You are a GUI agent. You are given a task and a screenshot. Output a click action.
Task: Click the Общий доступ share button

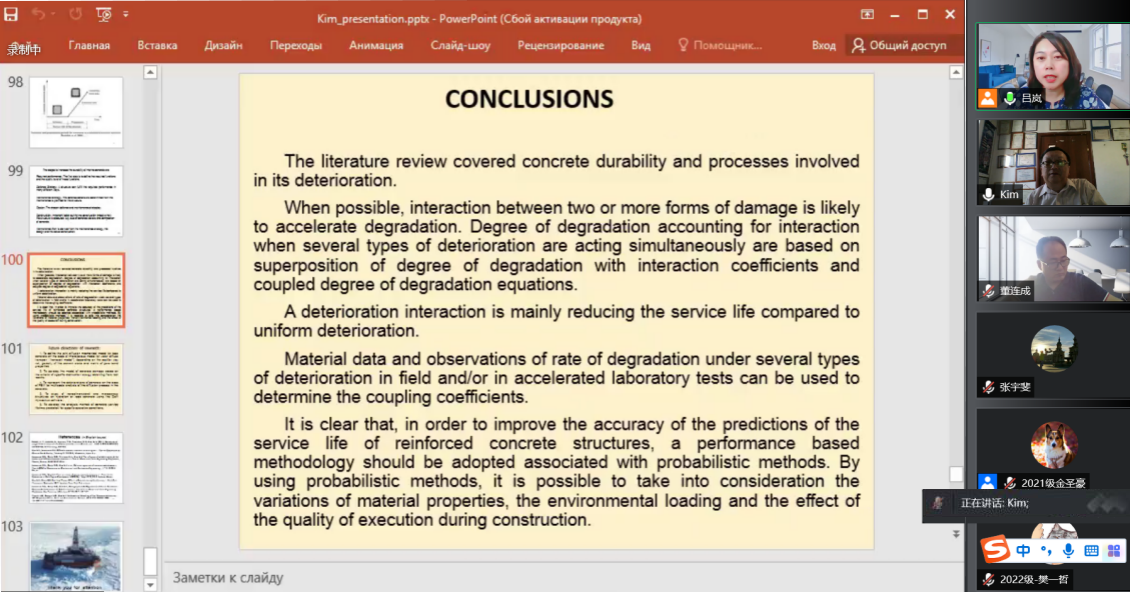tap(898, 45)
